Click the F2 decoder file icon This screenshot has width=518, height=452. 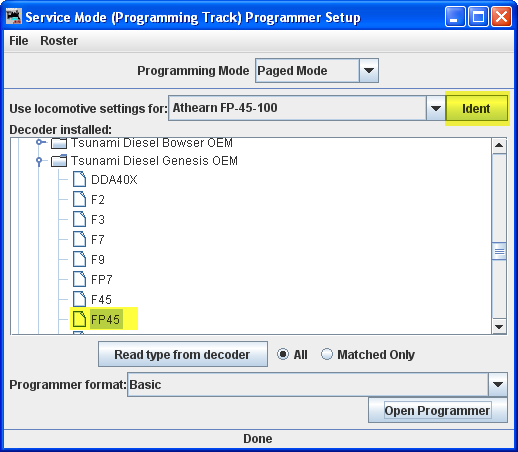coord(79,199)
